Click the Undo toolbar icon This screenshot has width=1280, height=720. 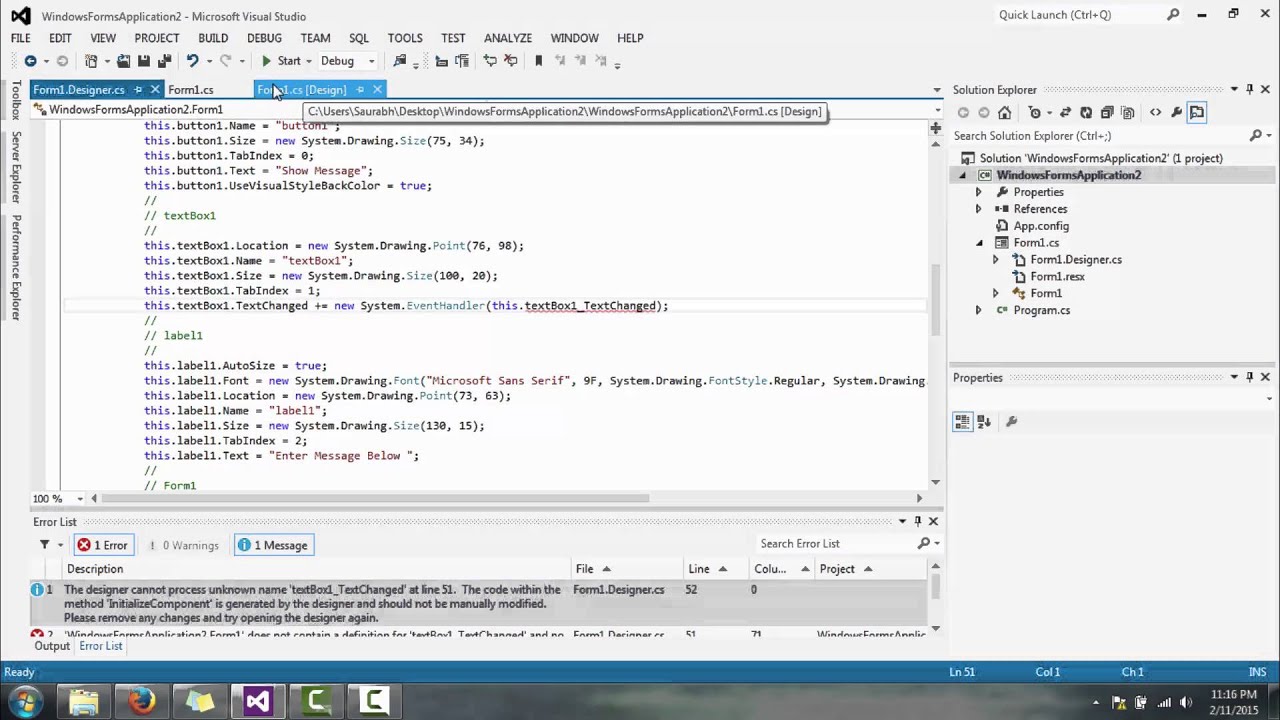click(192, 61)
